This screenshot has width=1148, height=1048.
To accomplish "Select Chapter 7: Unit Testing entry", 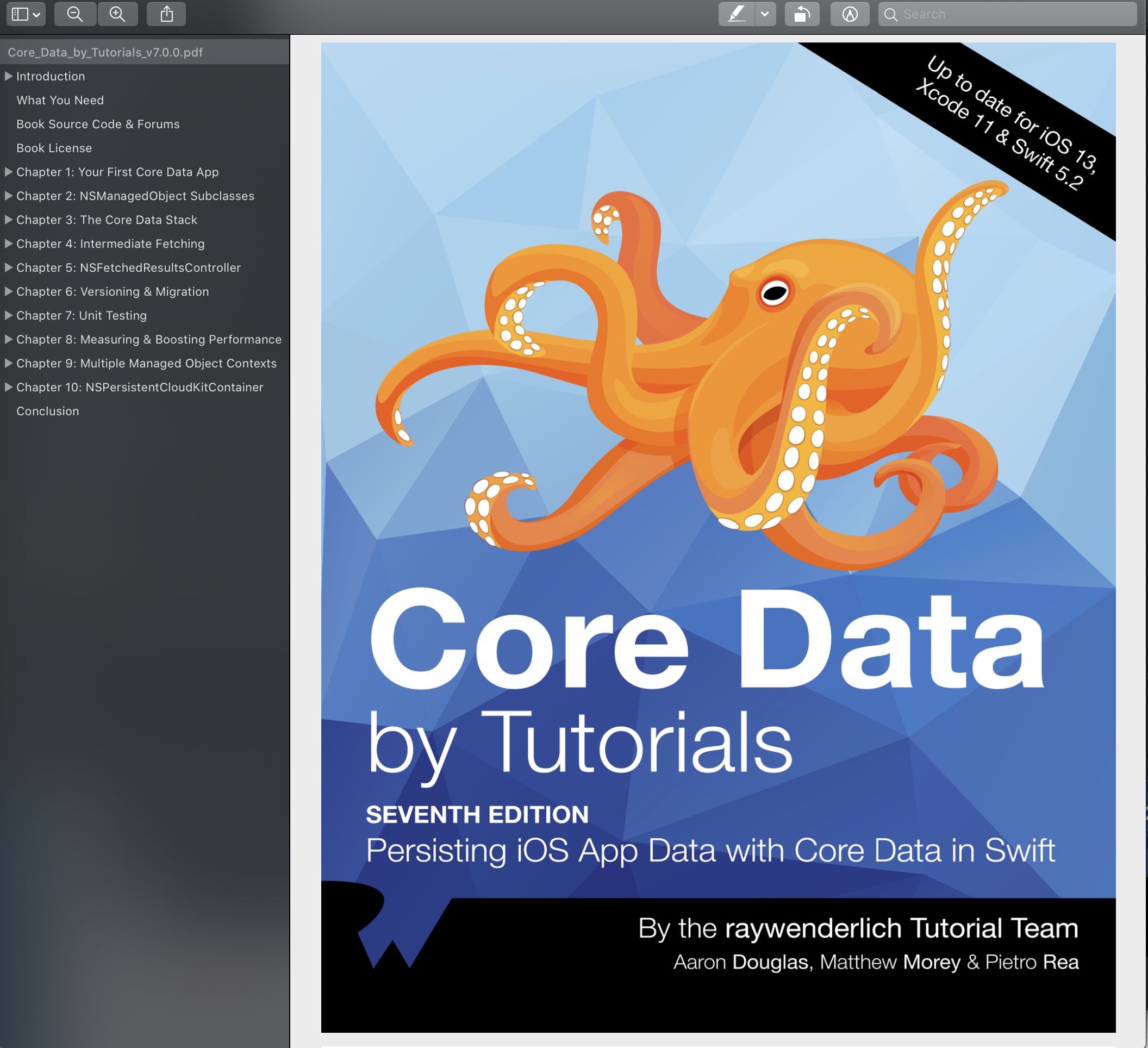I will tap(82, 315).
